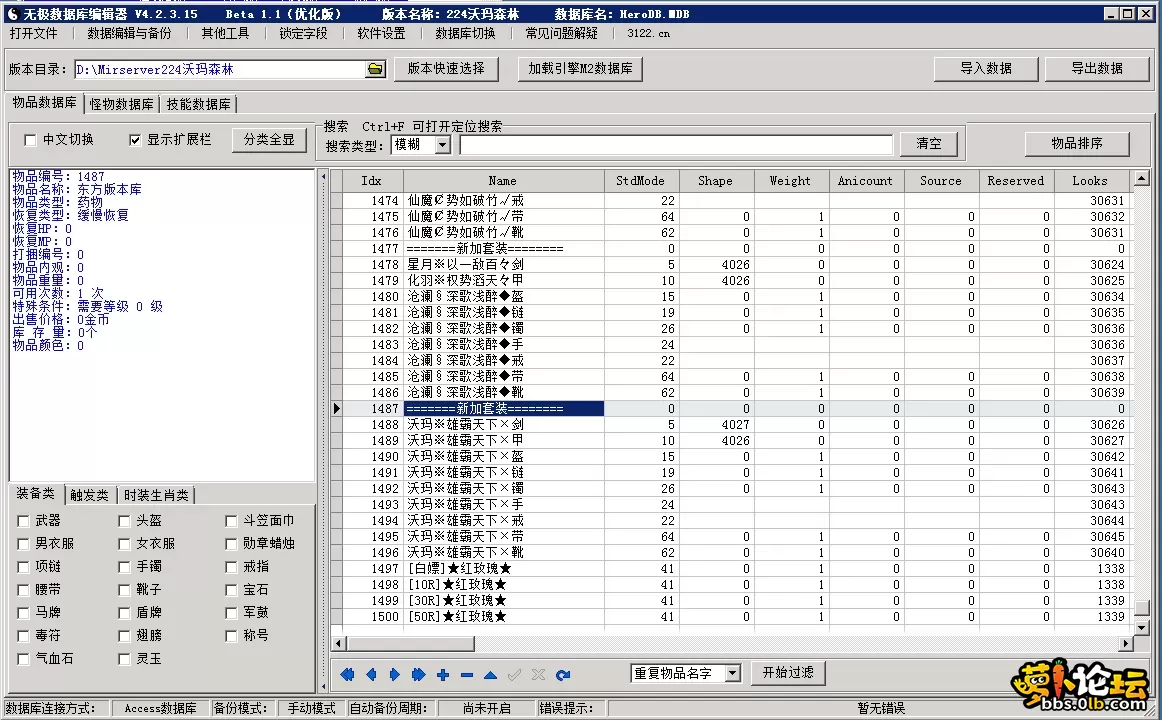Click the grid vertical scrollbar down arrow
This screenshot has height=720, width=1162.
1141,627
